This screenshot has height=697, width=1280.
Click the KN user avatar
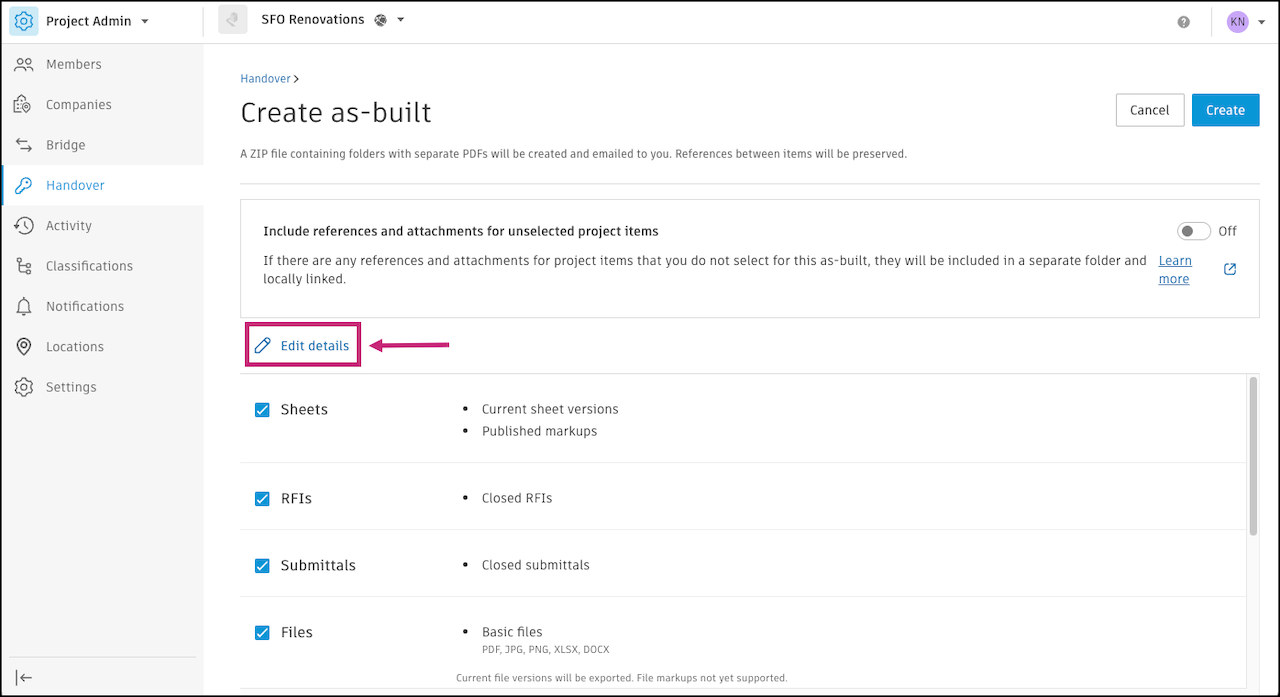pyautogui.click(x=1238, y=22)
